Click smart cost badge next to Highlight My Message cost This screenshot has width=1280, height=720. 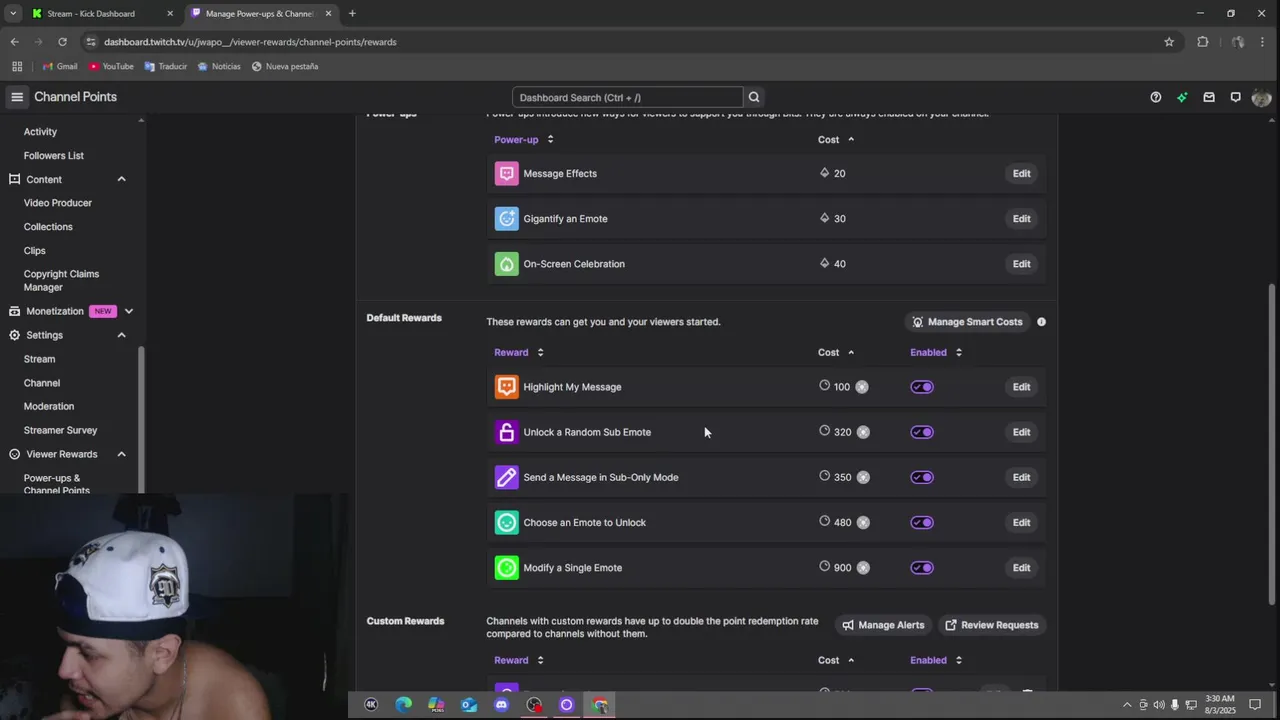862,387
